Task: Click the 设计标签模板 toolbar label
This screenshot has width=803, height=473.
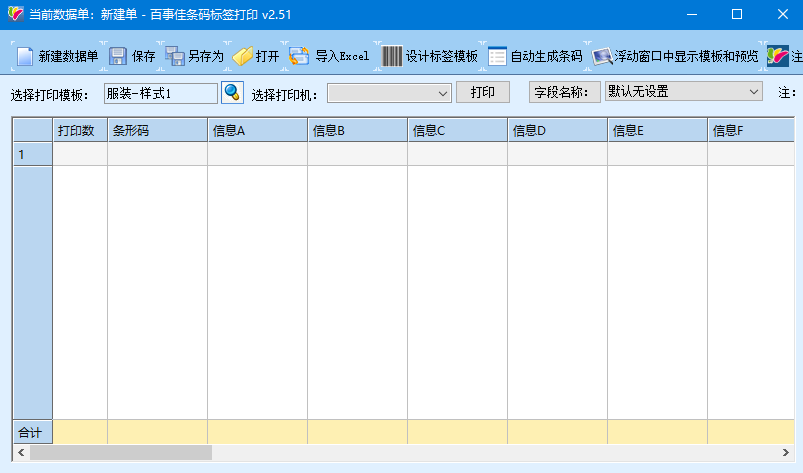Action: [x=441, y=56]
